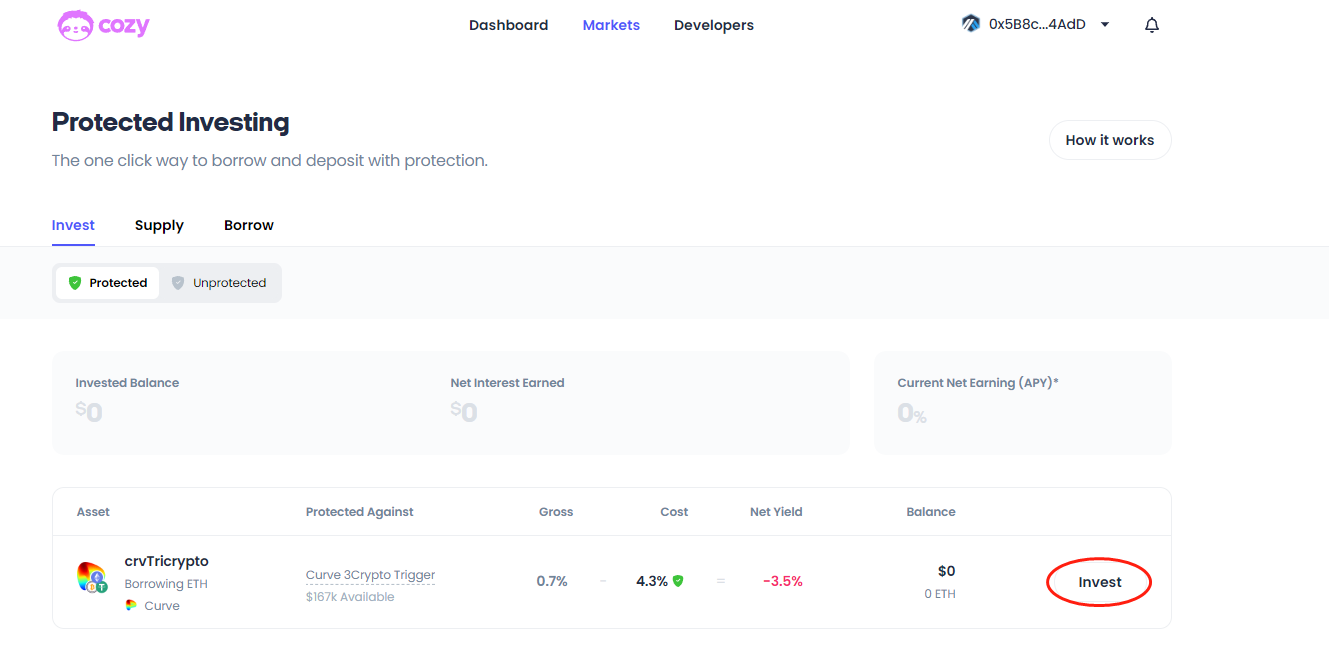This screenshot has height=665, width=1329.
Task: Open the notifications bell
Action: point(1152,25)
